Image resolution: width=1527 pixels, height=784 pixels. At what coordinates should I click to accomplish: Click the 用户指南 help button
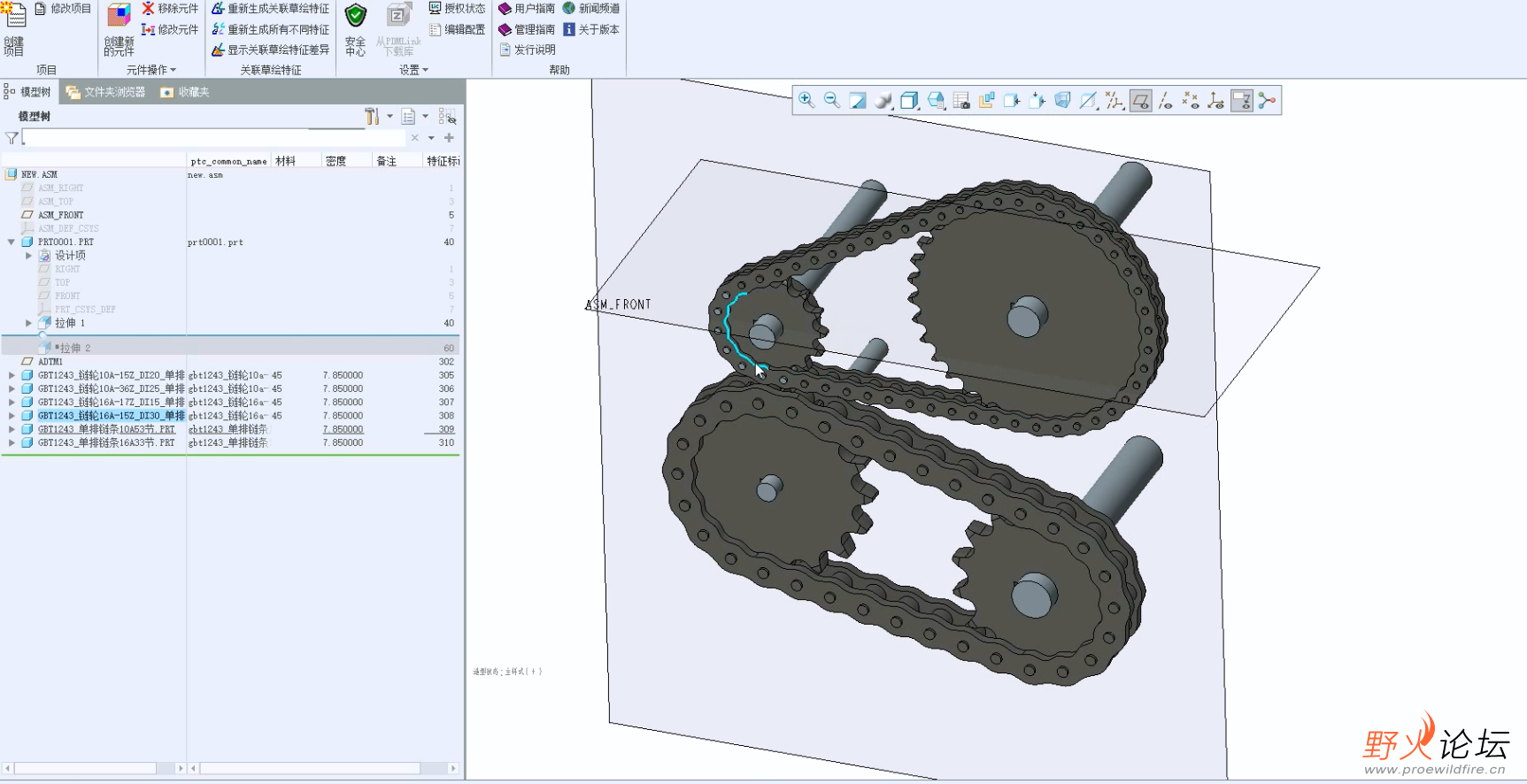(x=527, y=9)
